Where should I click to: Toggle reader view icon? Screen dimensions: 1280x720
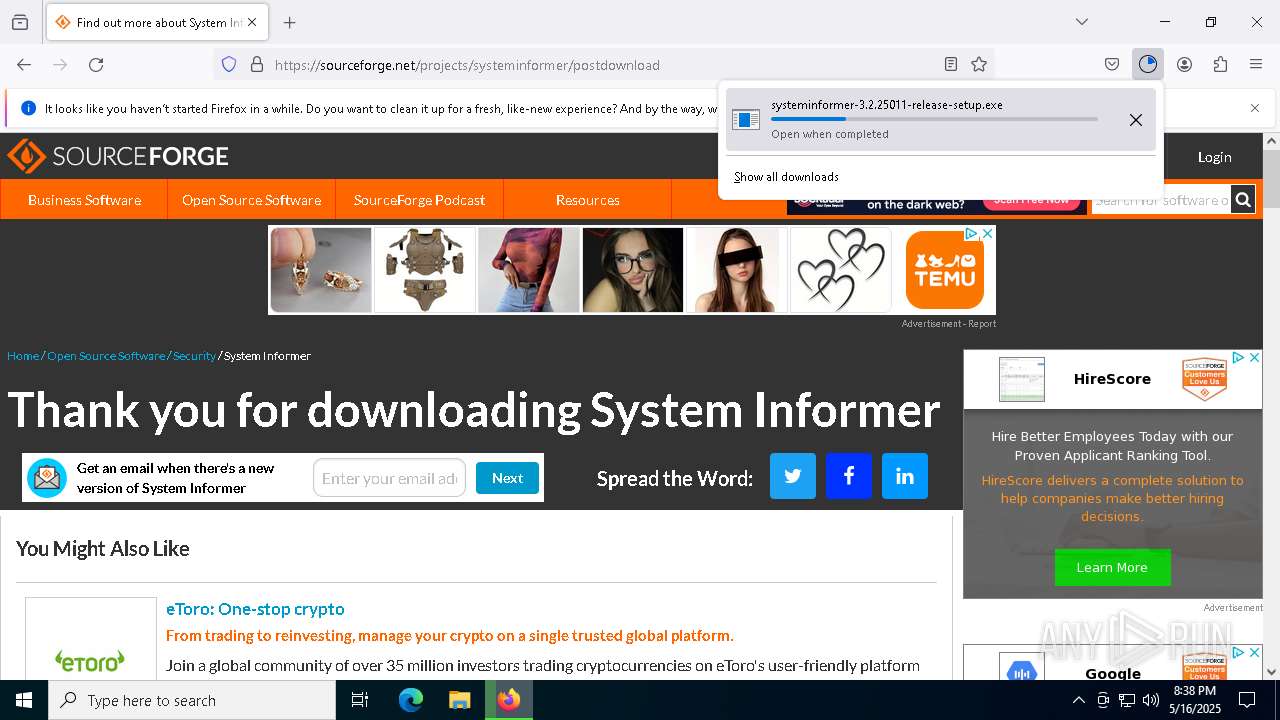click(x=951, y=65)
